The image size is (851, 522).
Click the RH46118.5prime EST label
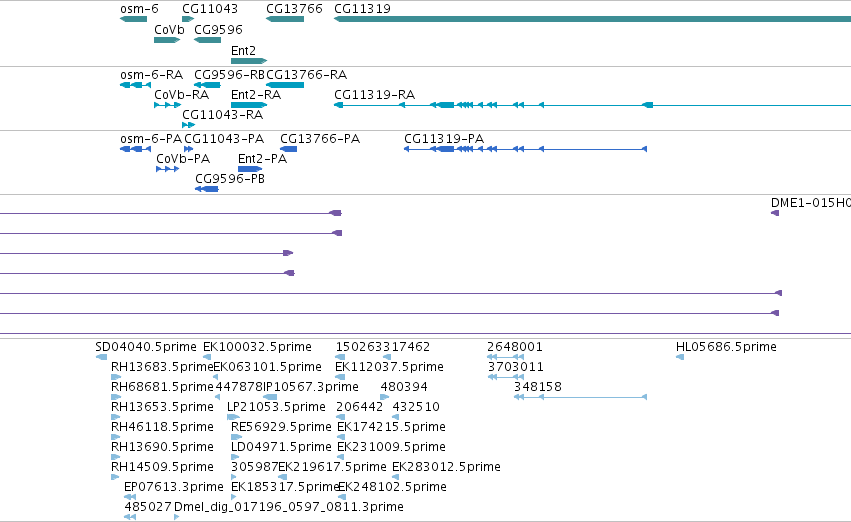(162, 427)
